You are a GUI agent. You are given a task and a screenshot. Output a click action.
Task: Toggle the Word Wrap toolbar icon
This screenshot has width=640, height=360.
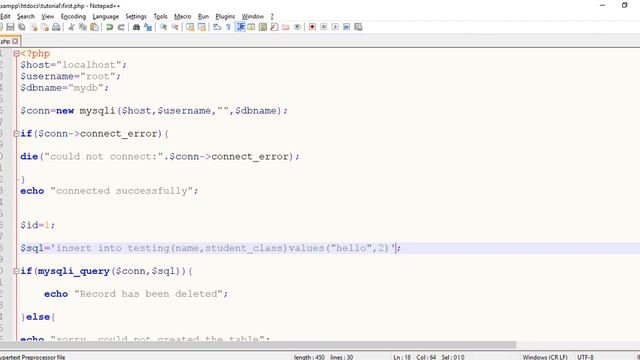[x=217, y=27]
